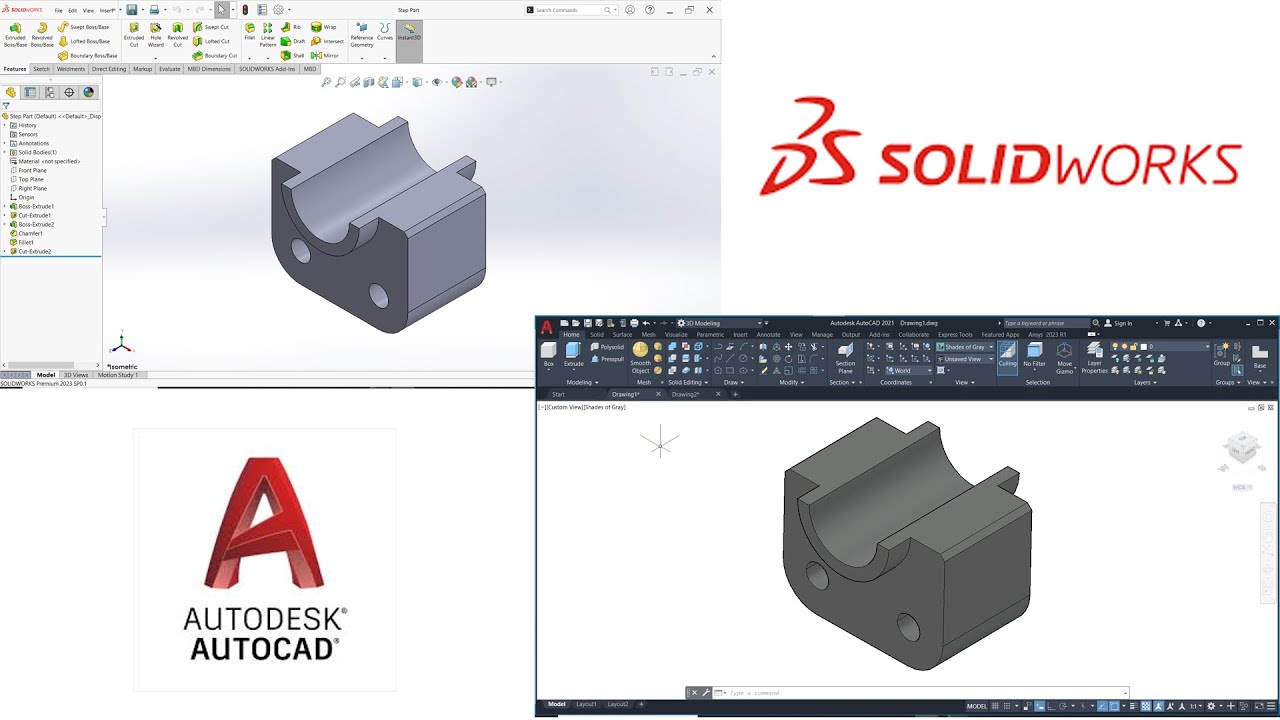1280x720 pixels.
Task: Click the AutoCAD Smooth Object tool
Action: click(x=640, y=358)
